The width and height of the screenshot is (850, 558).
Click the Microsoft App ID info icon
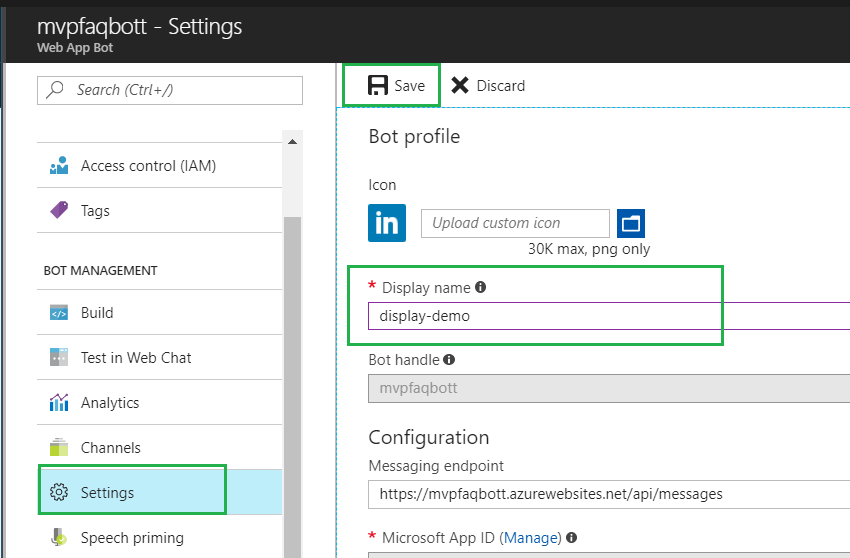[571, 538]
